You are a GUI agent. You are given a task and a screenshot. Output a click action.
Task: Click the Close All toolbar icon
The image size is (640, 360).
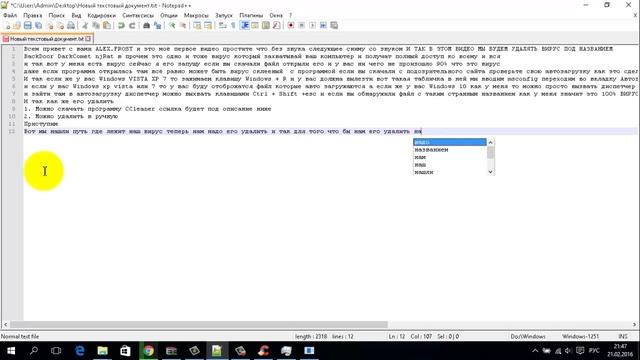pyautogui.click(x=60, y=26)
